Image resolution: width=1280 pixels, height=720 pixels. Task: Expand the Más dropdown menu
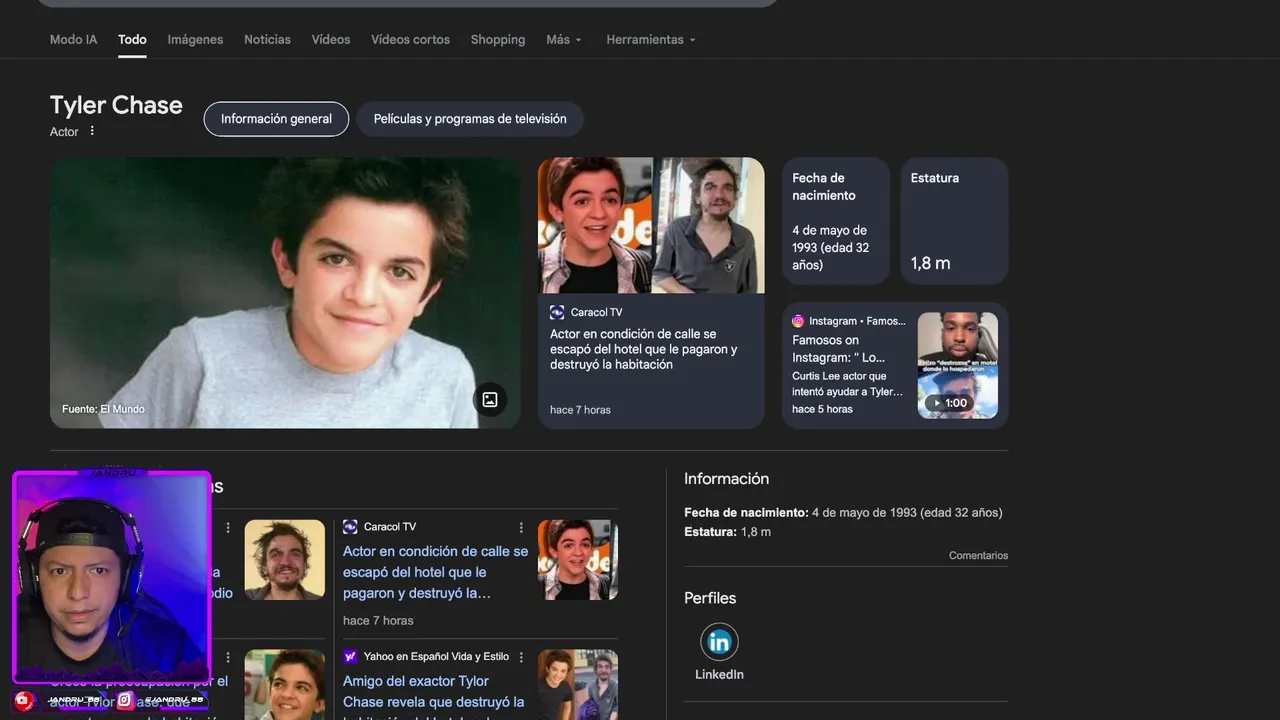pos(564,39)
